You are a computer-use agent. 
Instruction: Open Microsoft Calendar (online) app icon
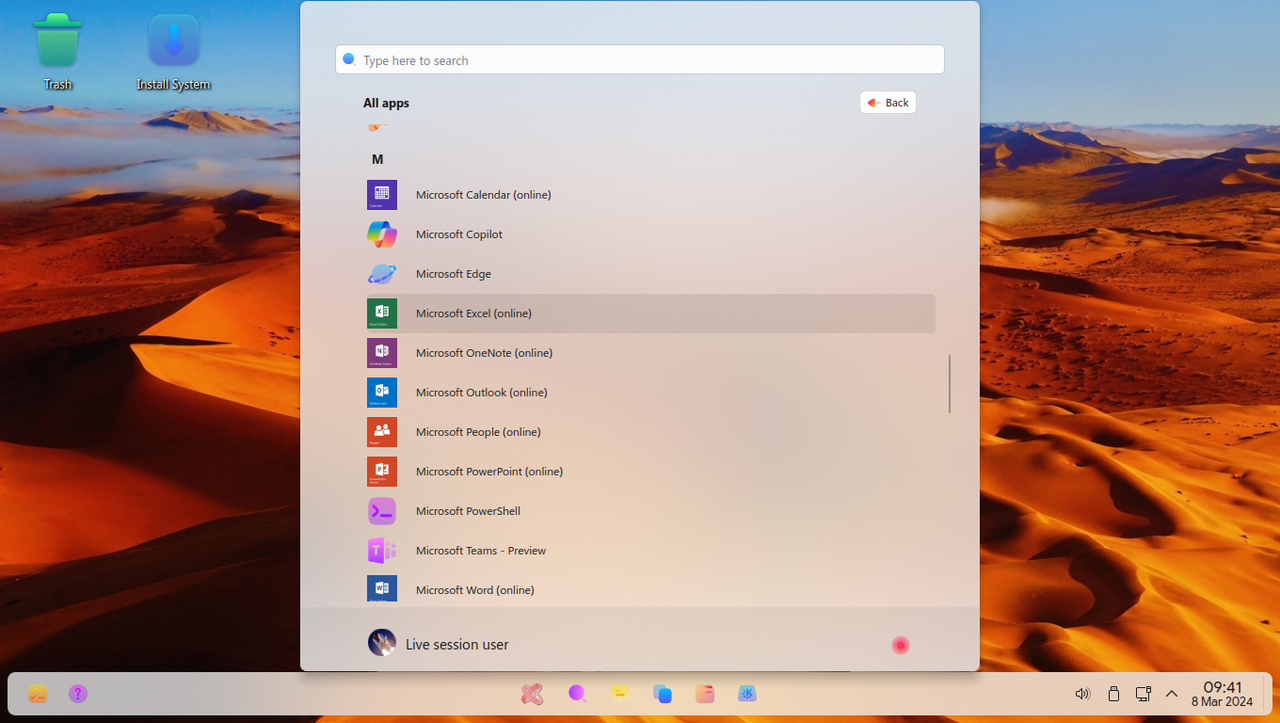pos(382,195)
